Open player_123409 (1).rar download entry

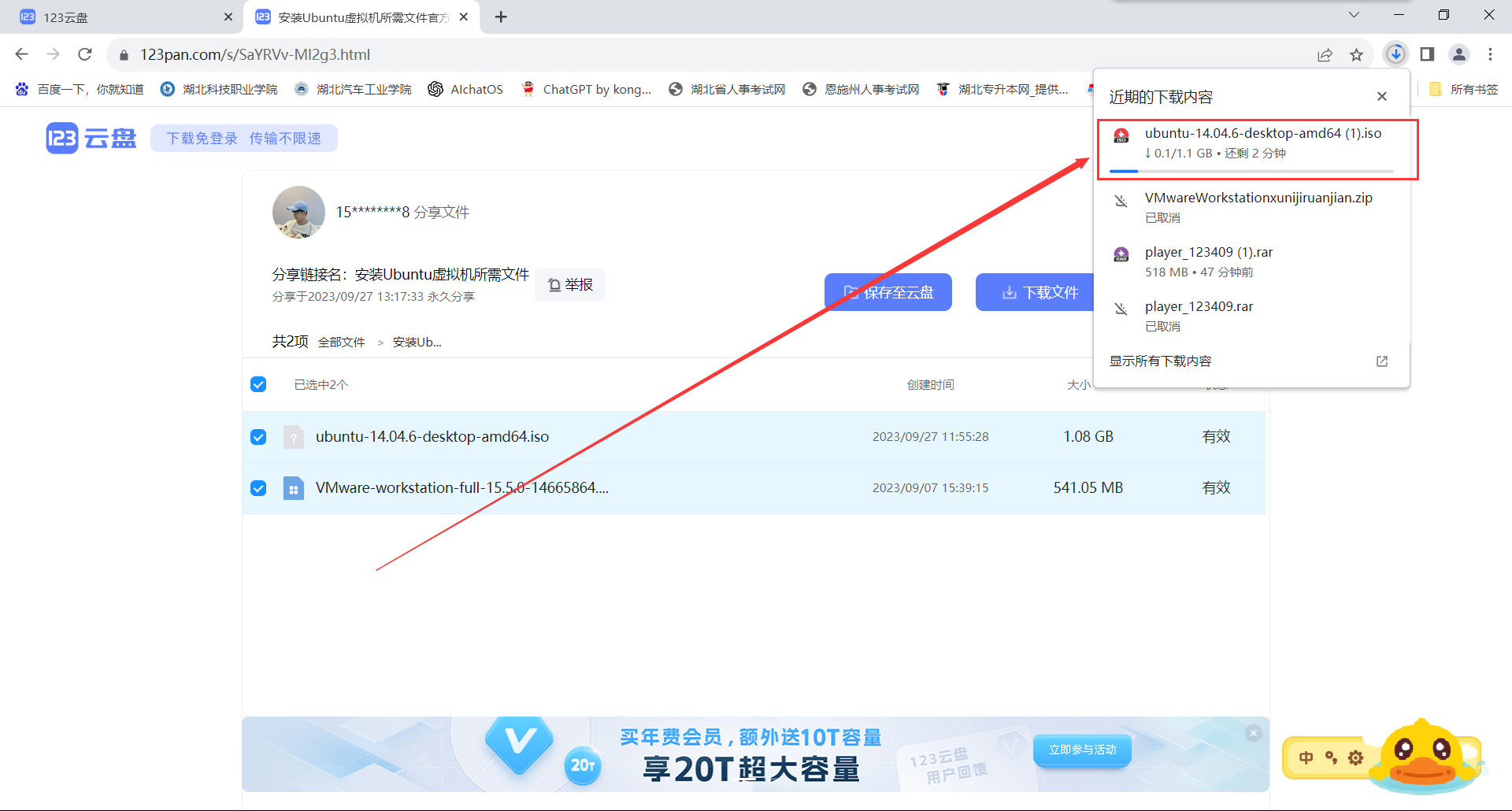(x=1252, y=261)
